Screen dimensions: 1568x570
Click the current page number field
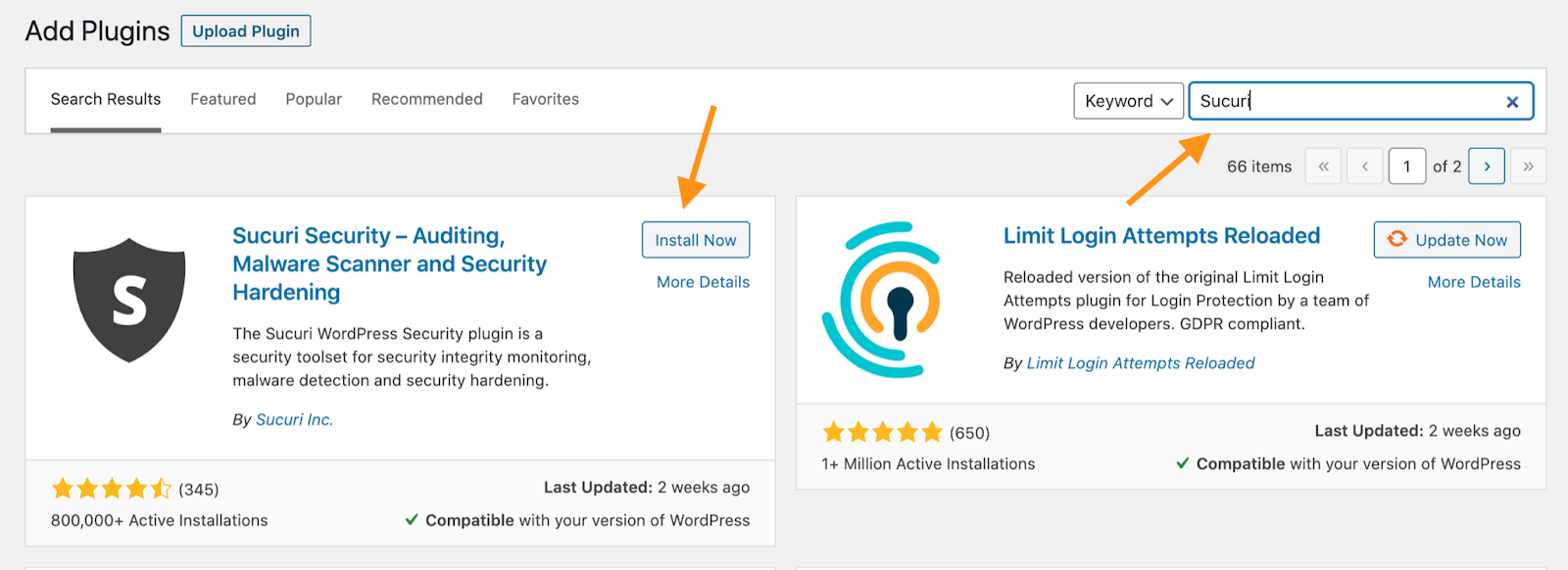pyautogui.click(x=1406, y=166)
